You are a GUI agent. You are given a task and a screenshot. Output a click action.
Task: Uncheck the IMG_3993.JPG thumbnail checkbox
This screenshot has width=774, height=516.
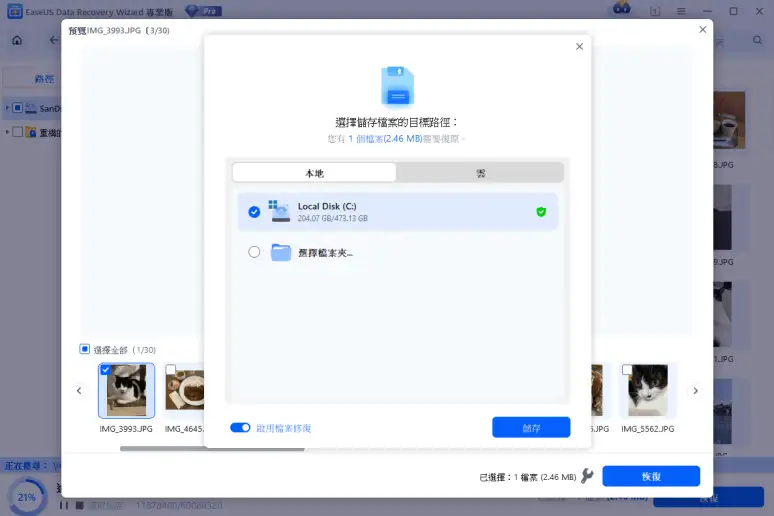pos(106,370)
